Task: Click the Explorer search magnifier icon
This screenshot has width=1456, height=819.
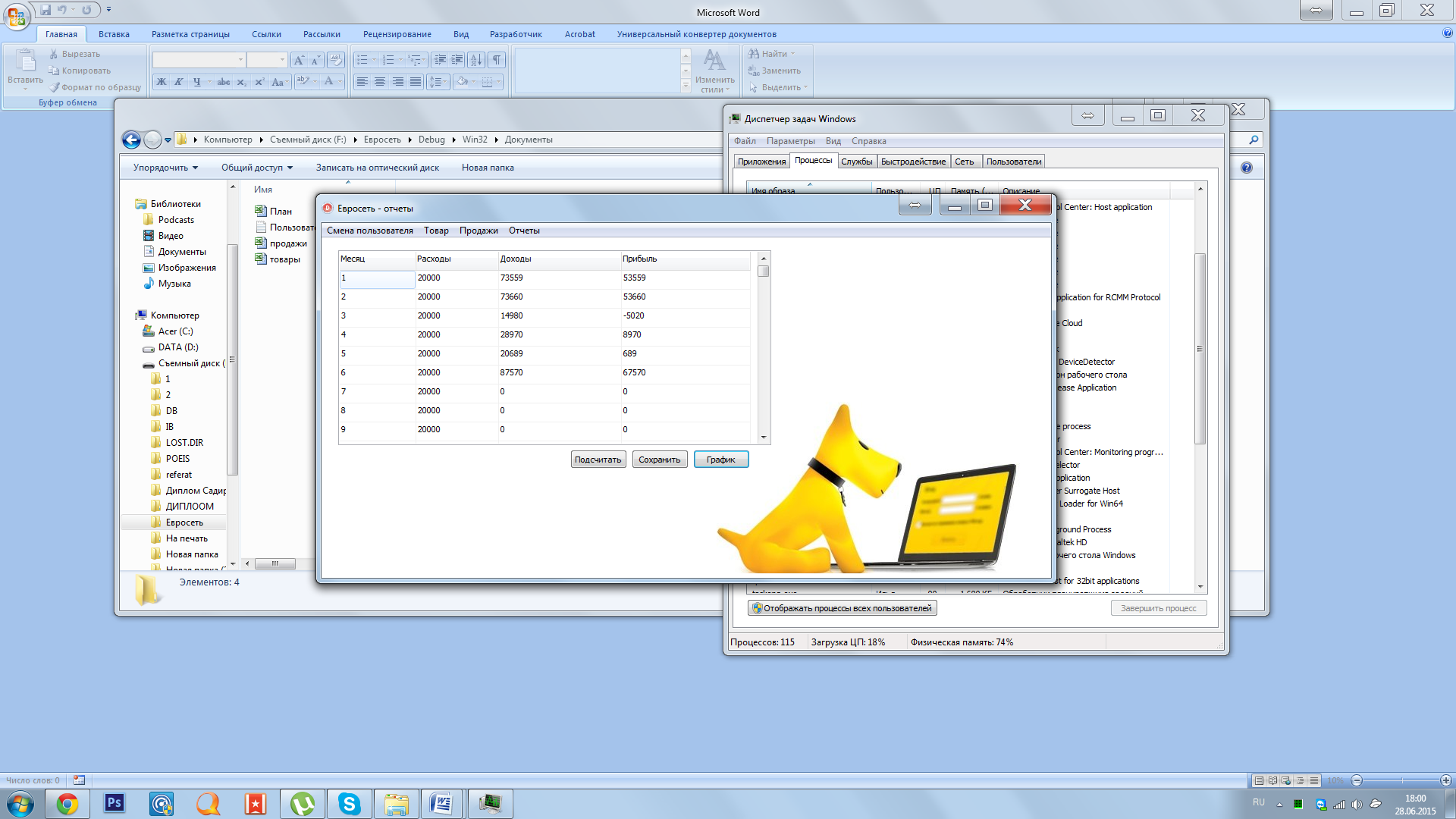Action: [x=1254, y=140]
